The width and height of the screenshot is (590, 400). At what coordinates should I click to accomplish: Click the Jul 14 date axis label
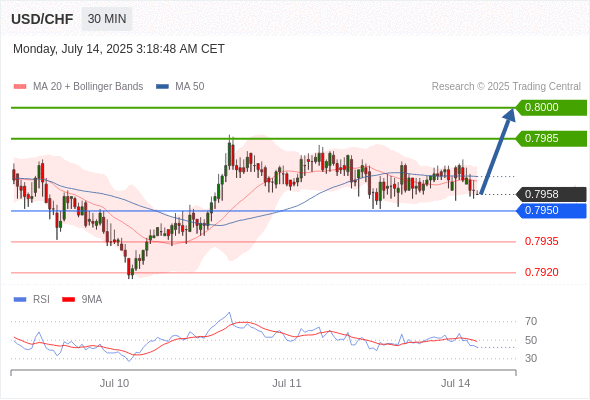point(455,383)
